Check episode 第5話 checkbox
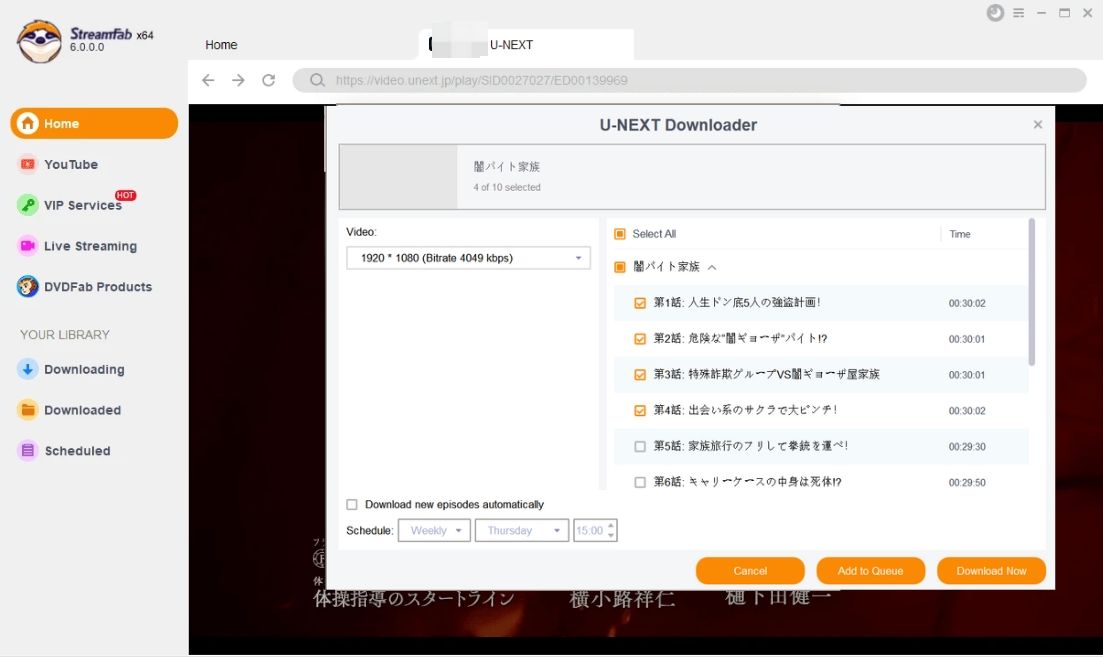1103x657 pixels. pos(640,446)
